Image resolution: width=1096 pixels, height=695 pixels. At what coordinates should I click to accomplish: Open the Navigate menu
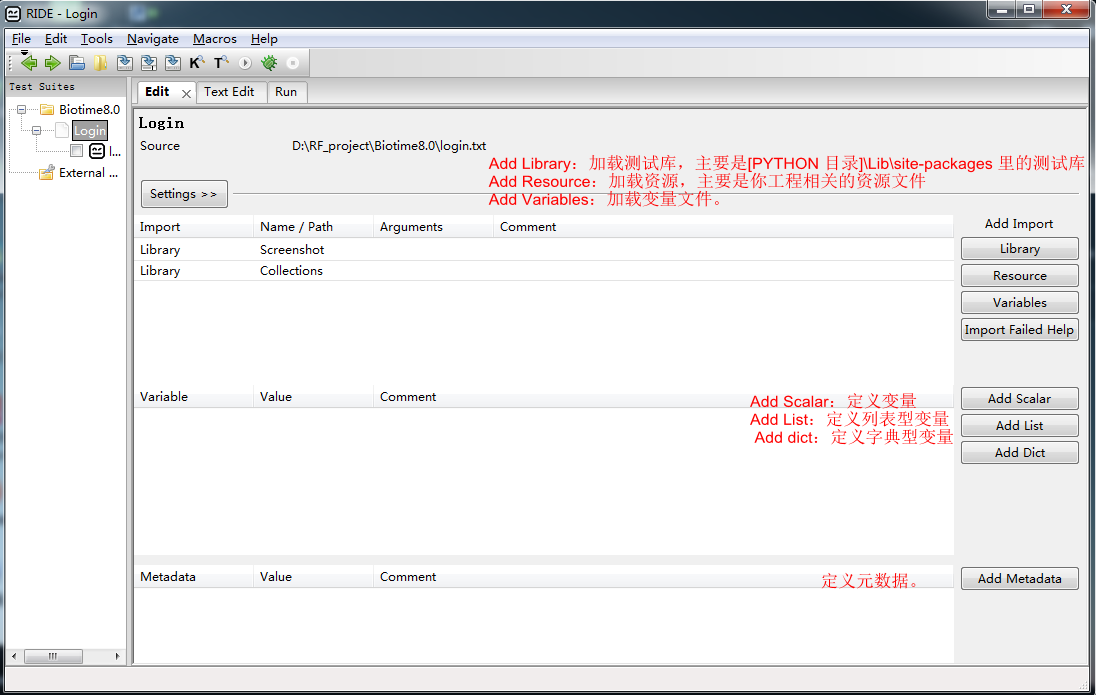coord(152,39)
